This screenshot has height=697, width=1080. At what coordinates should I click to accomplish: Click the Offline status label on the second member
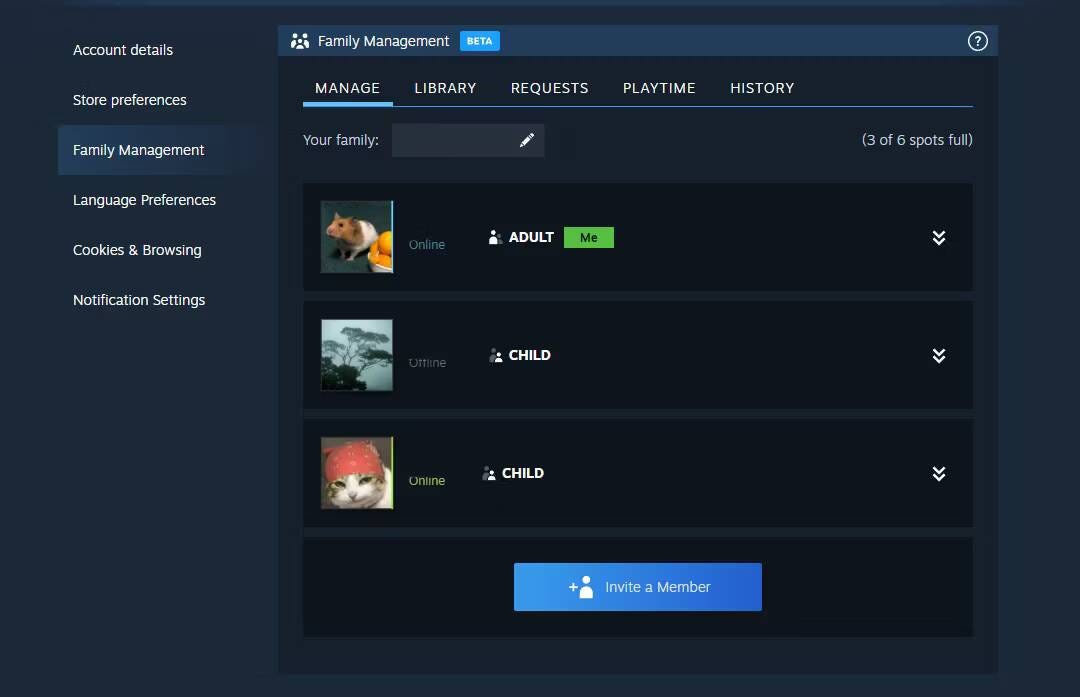click(427, 362)
